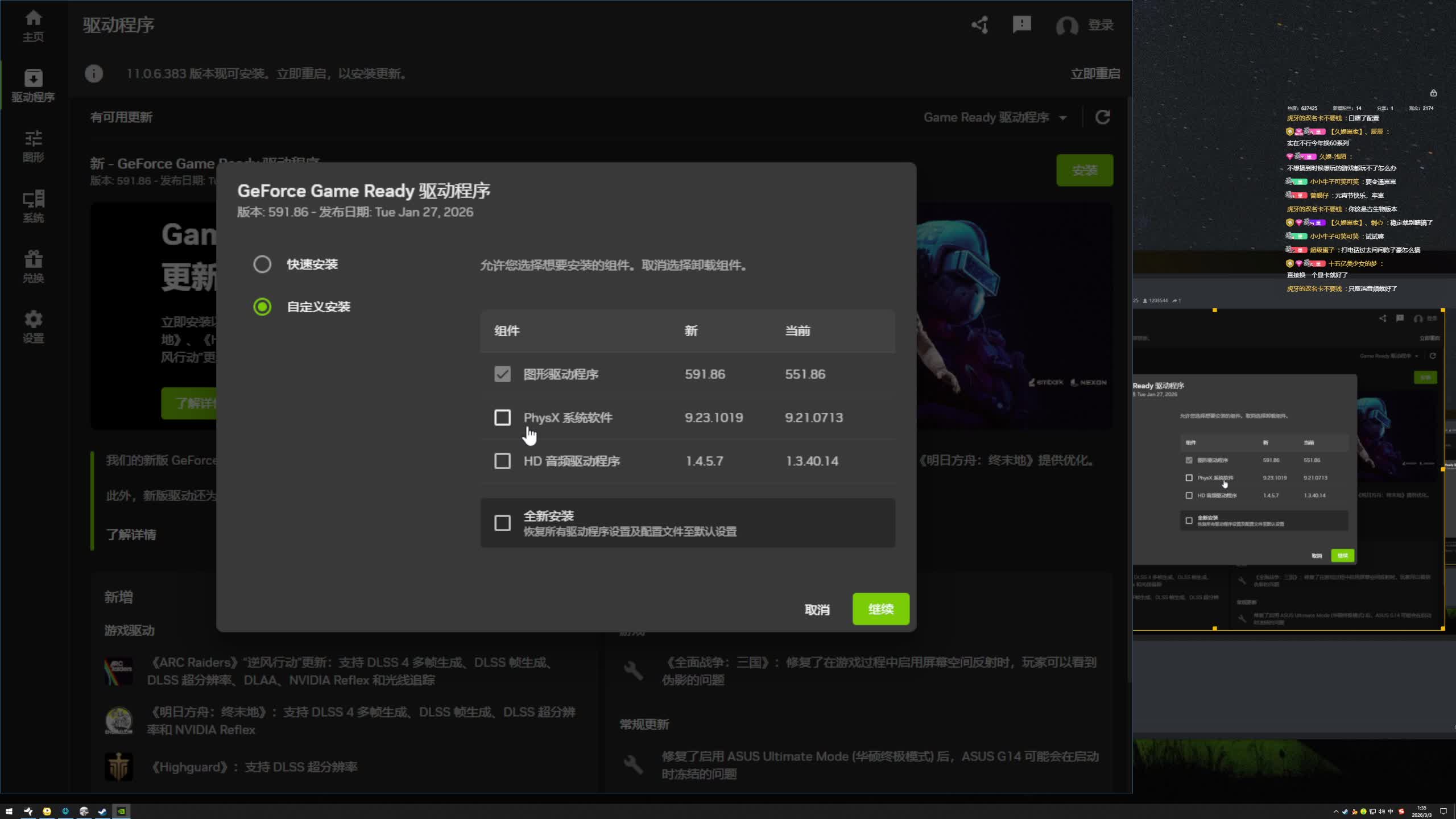
Task: Refresh the driver update list
Action: click(1102, 117)
